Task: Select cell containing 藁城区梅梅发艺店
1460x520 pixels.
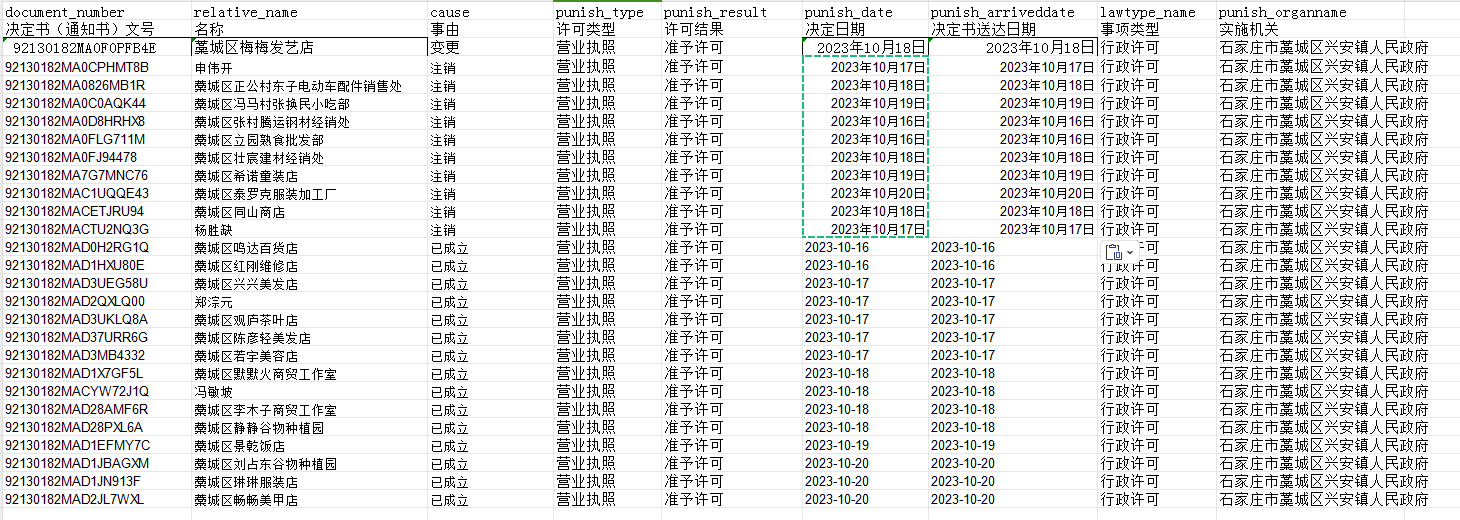Action: (x=253, y=48)
